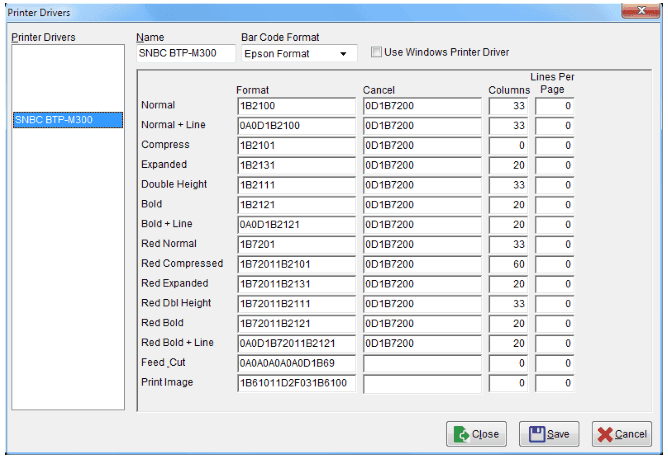The image size is (668, 460).
Task: Click the Bold Cancel code field
Action: (x=421, y=204)
